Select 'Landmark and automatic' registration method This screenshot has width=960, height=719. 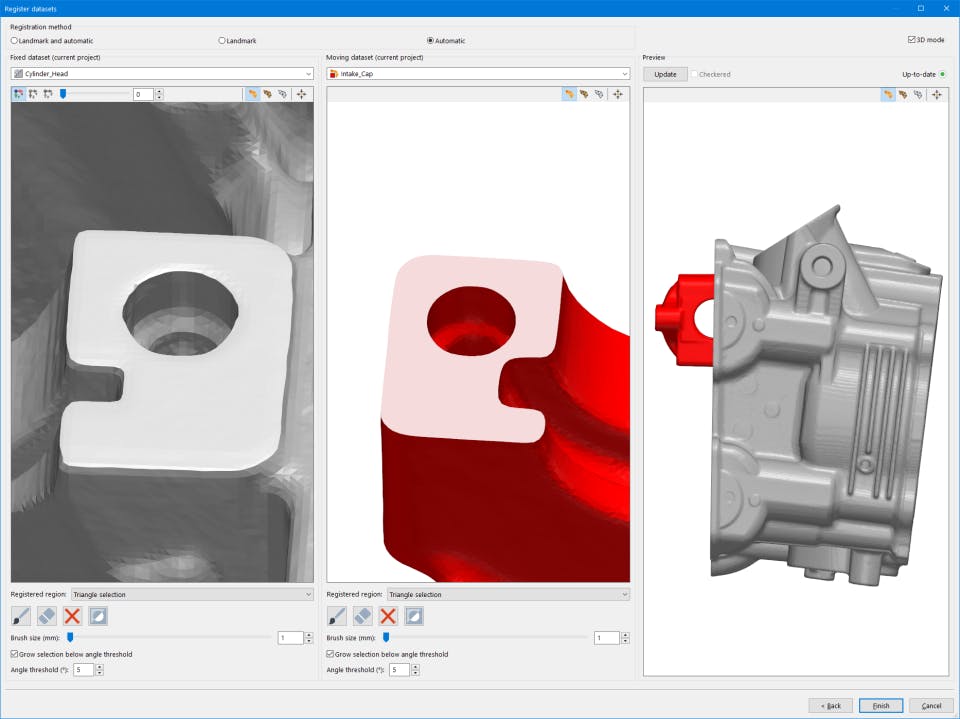(x=14, y=41)
